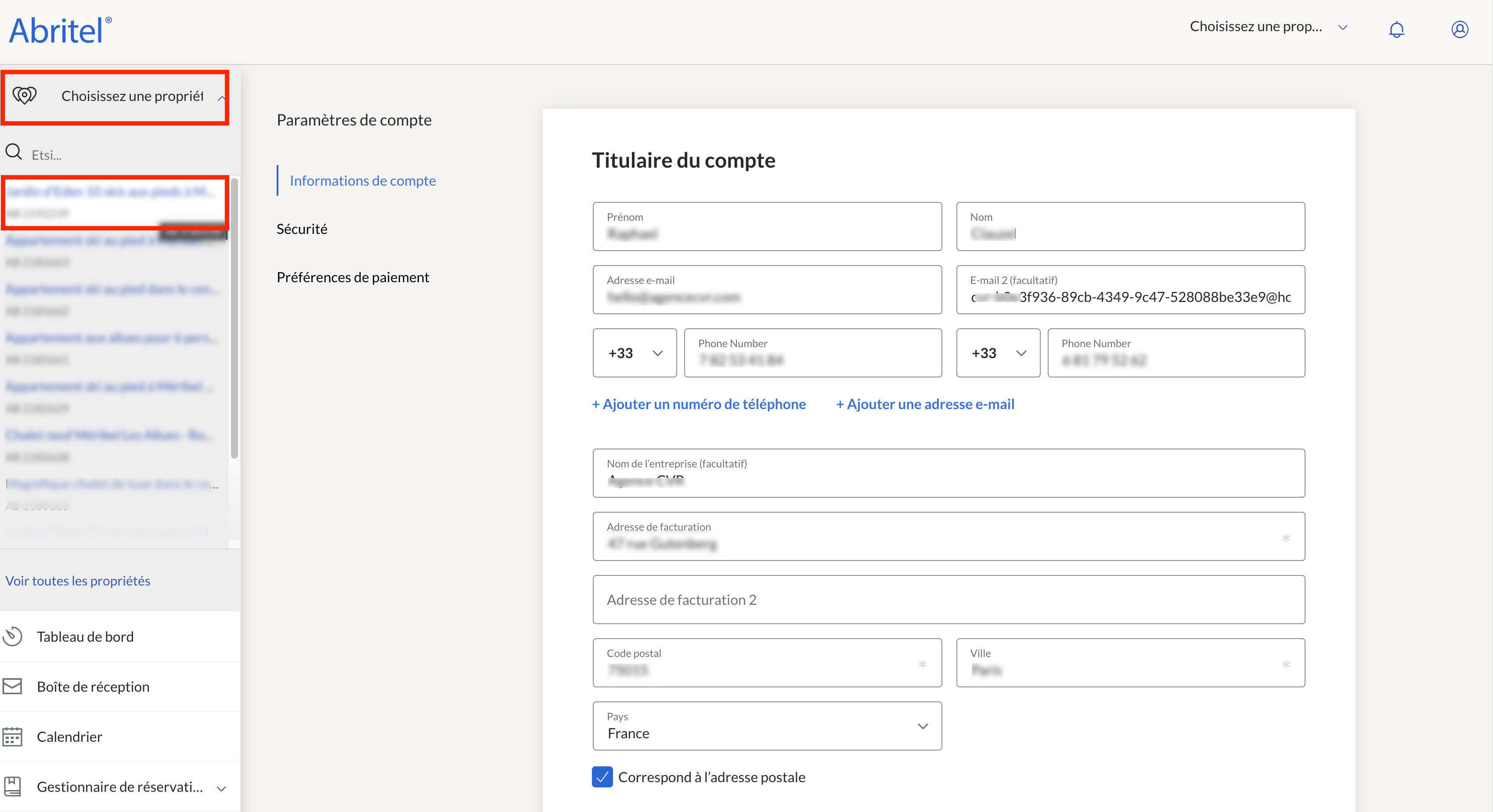Click the property heart pin icon
Screen dimensions: 1493x812
pyautogui.click(x=24, y=95)
